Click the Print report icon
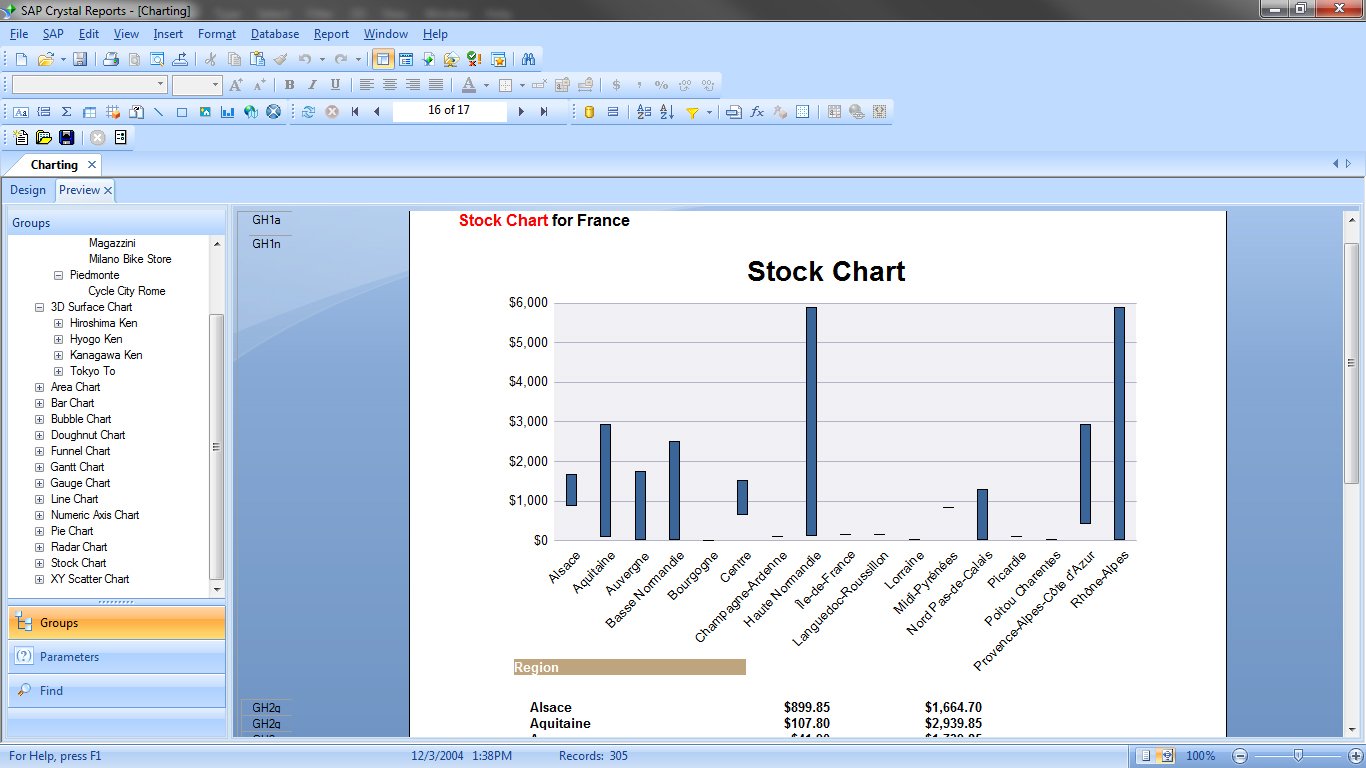This screenshot has width=1366, height=768. [111, 59]
